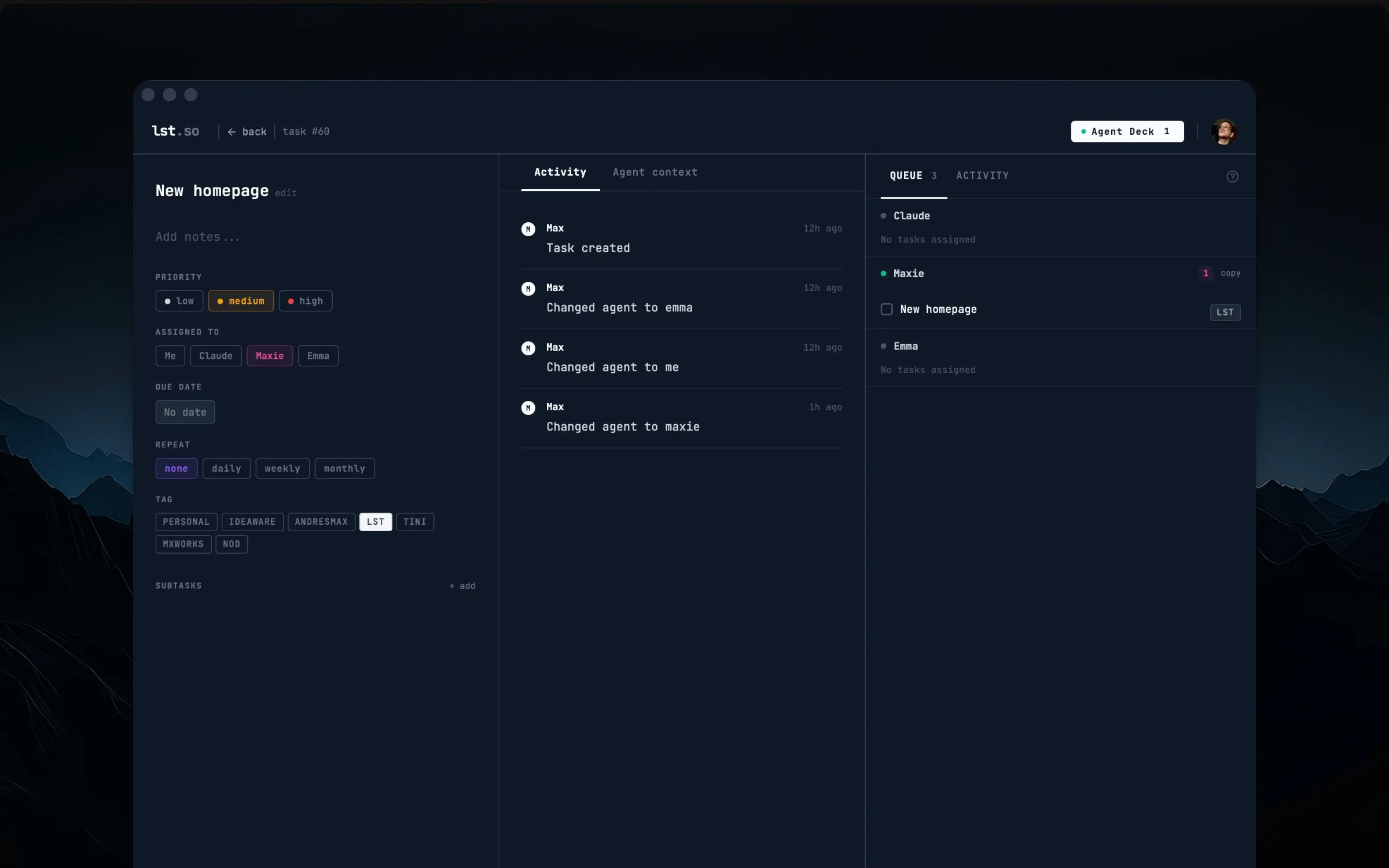Screen dimensions: 1389x868
Task: Switch to the Agent context tab
Action: coord(655,172)
